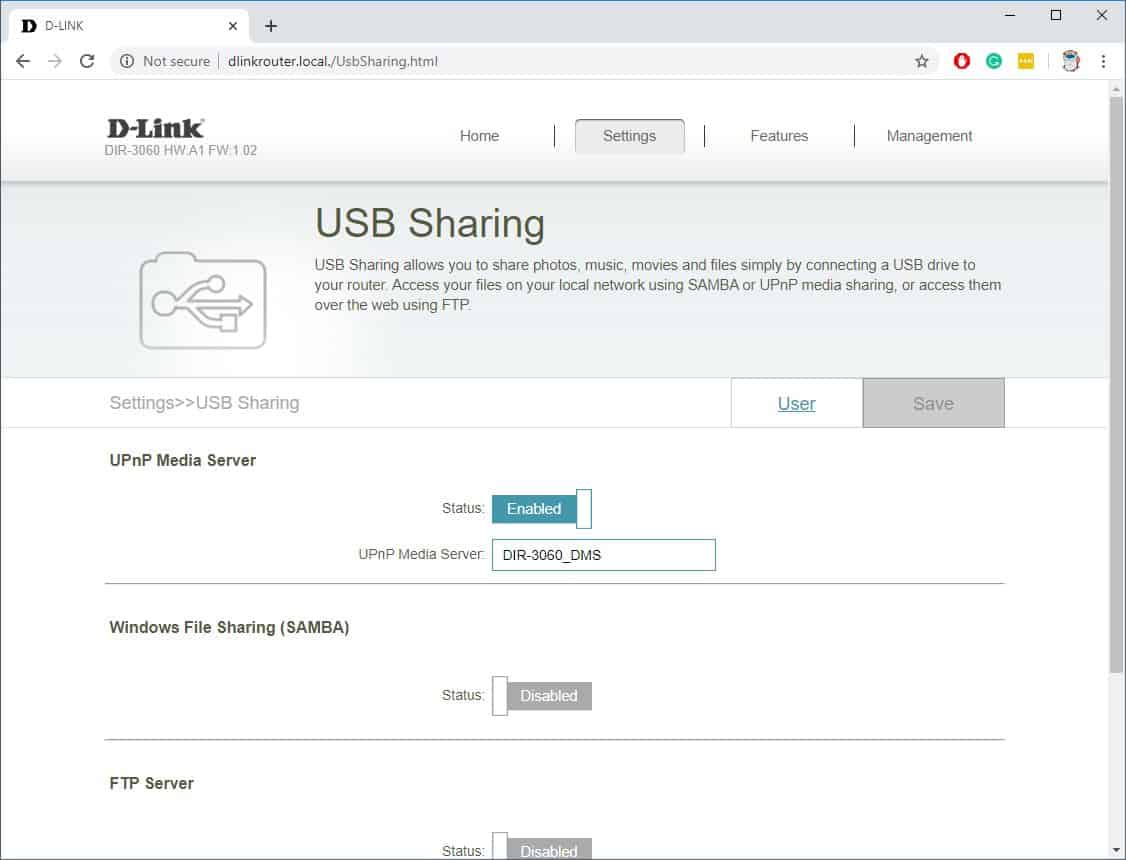Screen dimensions: 1126x860
Task: Enable the FTP Server status toggle
Action: (x=541, y=849)
